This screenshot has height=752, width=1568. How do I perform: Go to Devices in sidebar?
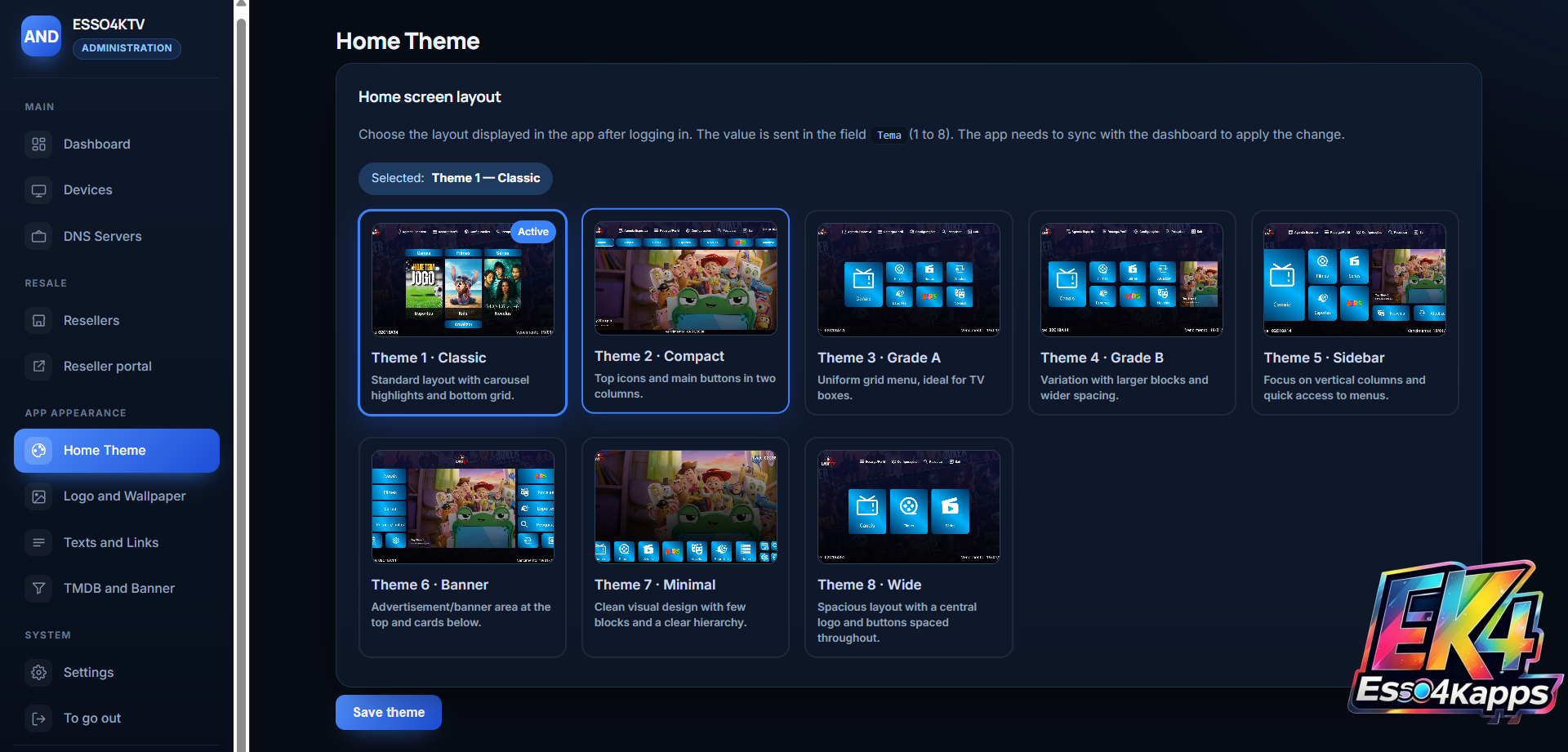(117, 190)
